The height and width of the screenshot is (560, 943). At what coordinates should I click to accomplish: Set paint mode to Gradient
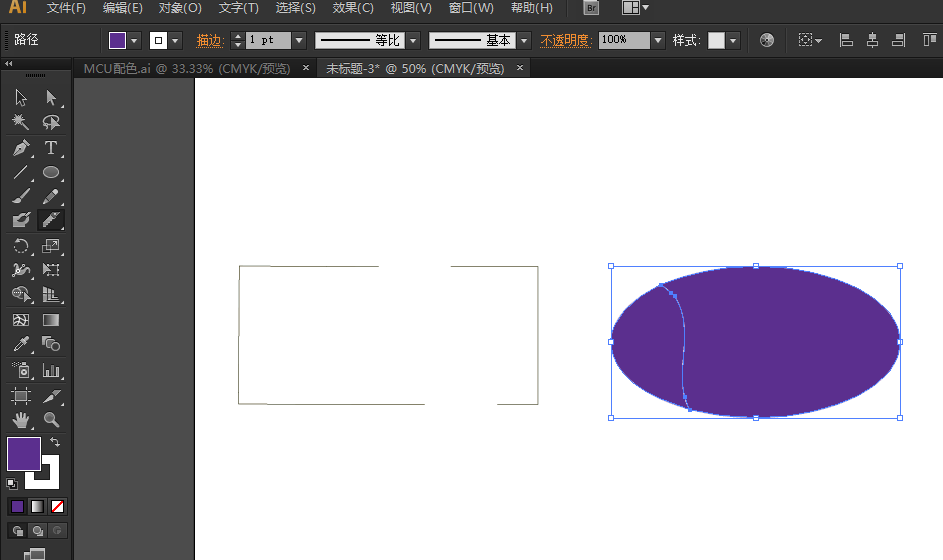37,506
